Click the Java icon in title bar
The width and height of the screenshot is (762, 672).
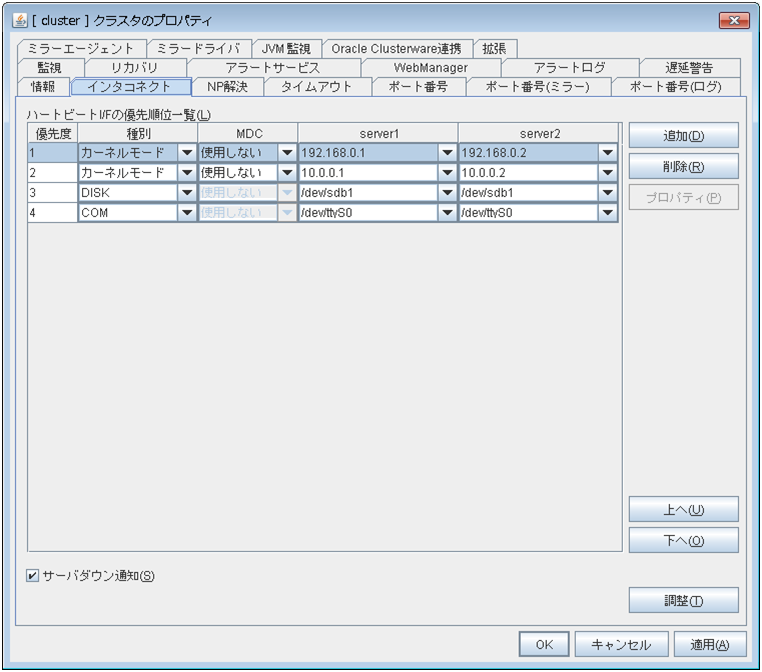click(21, 21)
